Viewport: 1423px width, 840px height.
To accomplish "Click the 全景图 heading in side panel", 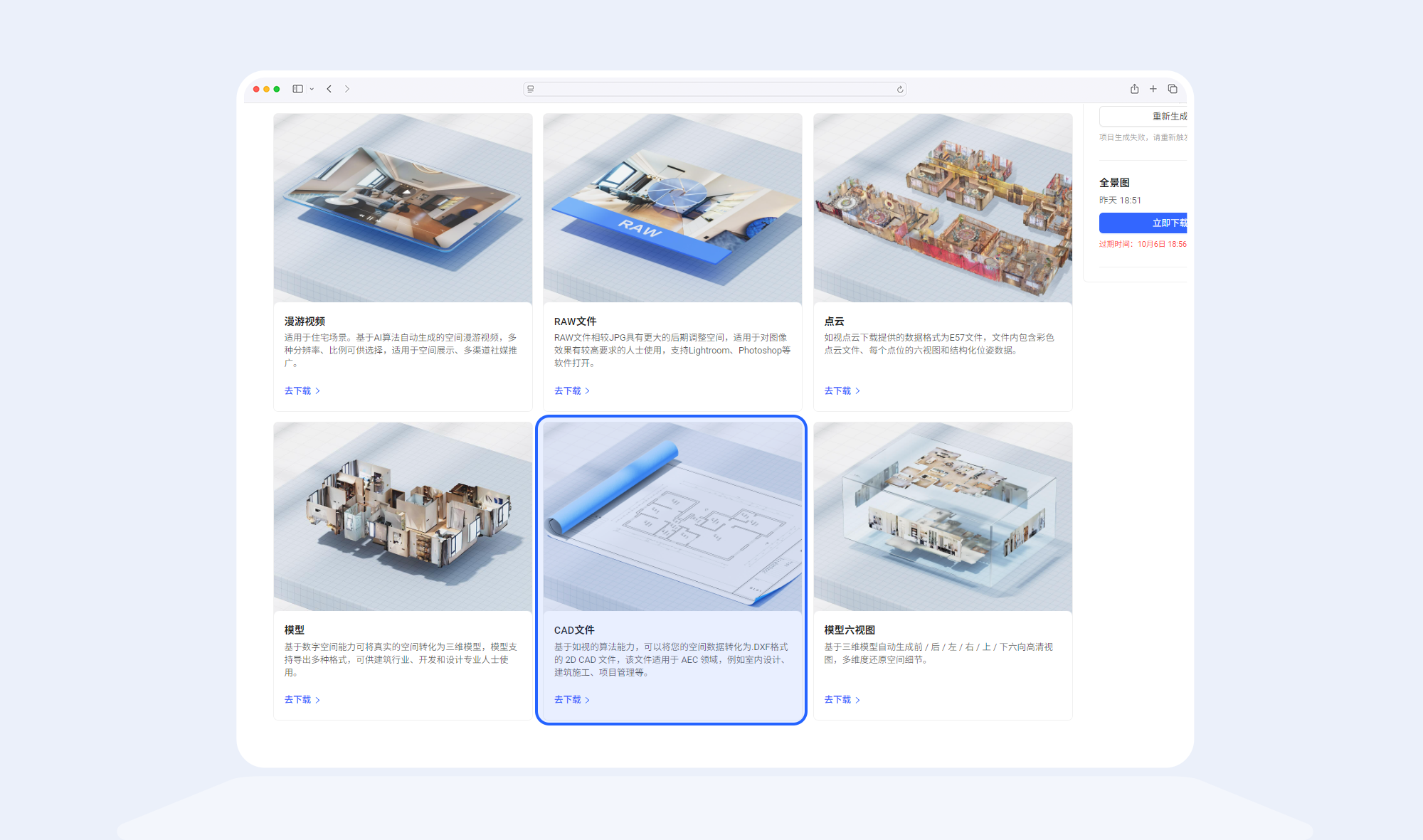I will [1114, 183].
